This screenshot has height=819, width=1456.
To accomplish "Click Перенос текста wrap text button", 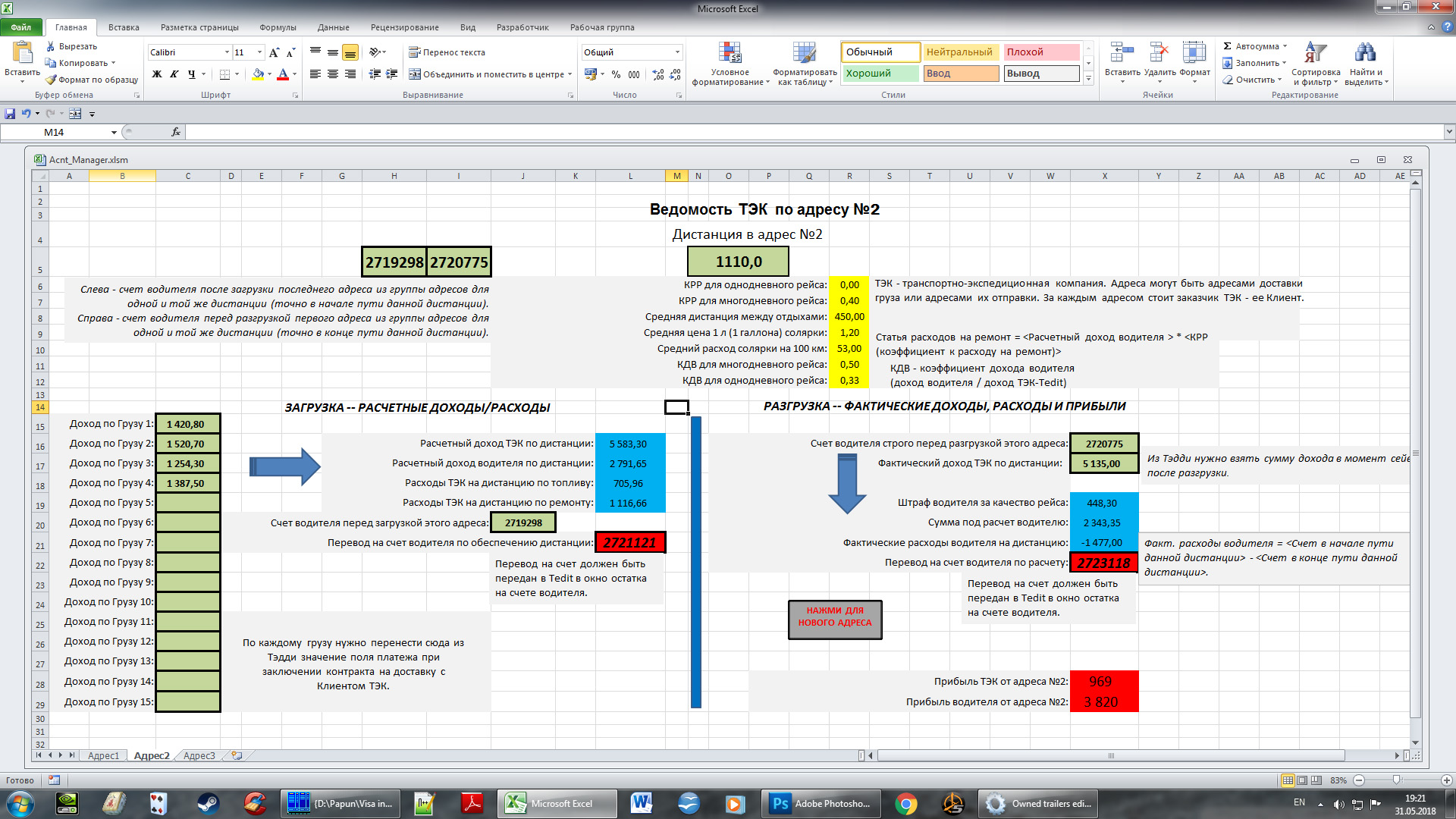I will click(447, 52).
